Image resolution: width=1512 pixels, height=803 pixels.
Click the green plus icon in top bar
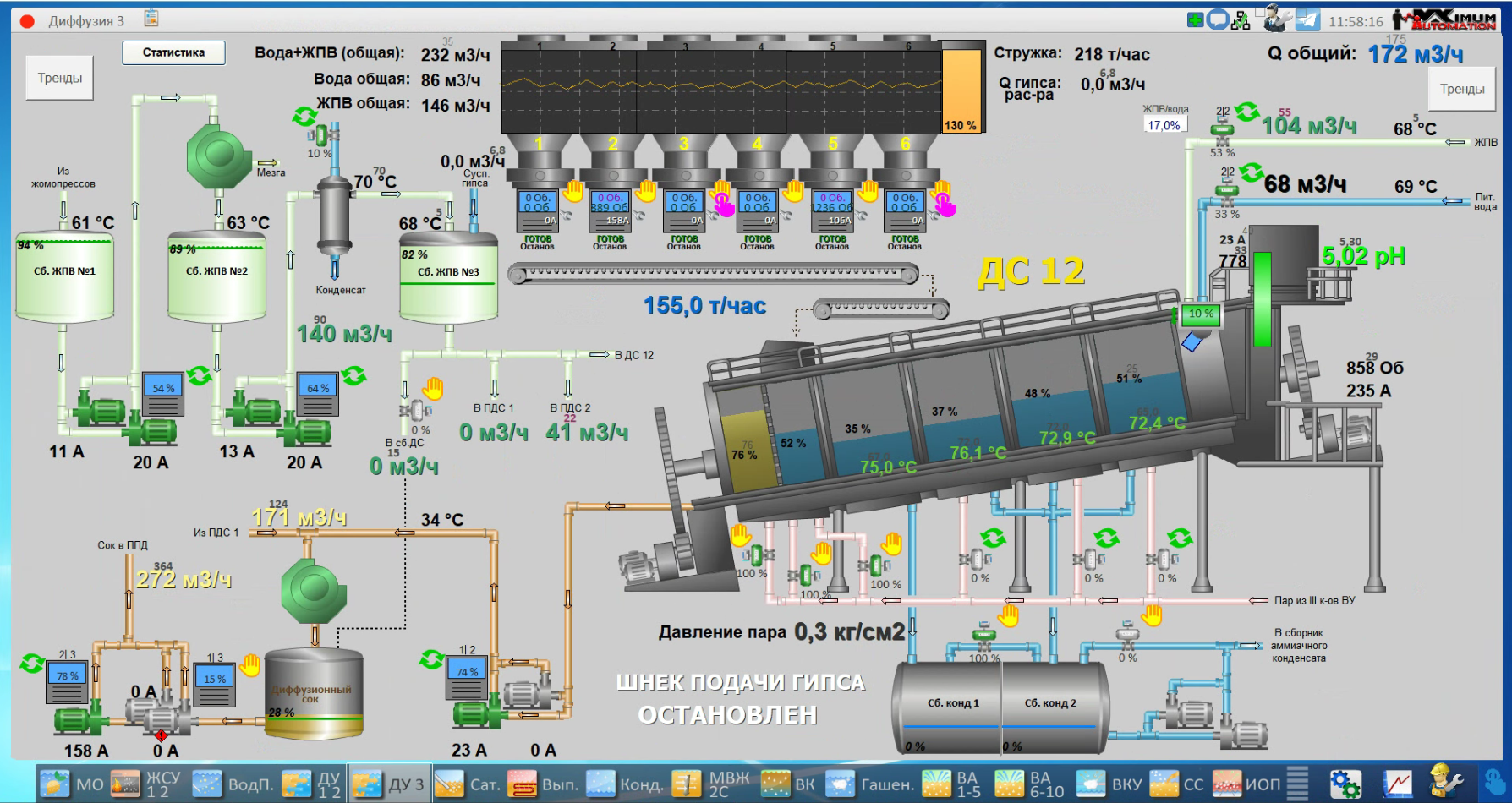[x=1195, y=20]
